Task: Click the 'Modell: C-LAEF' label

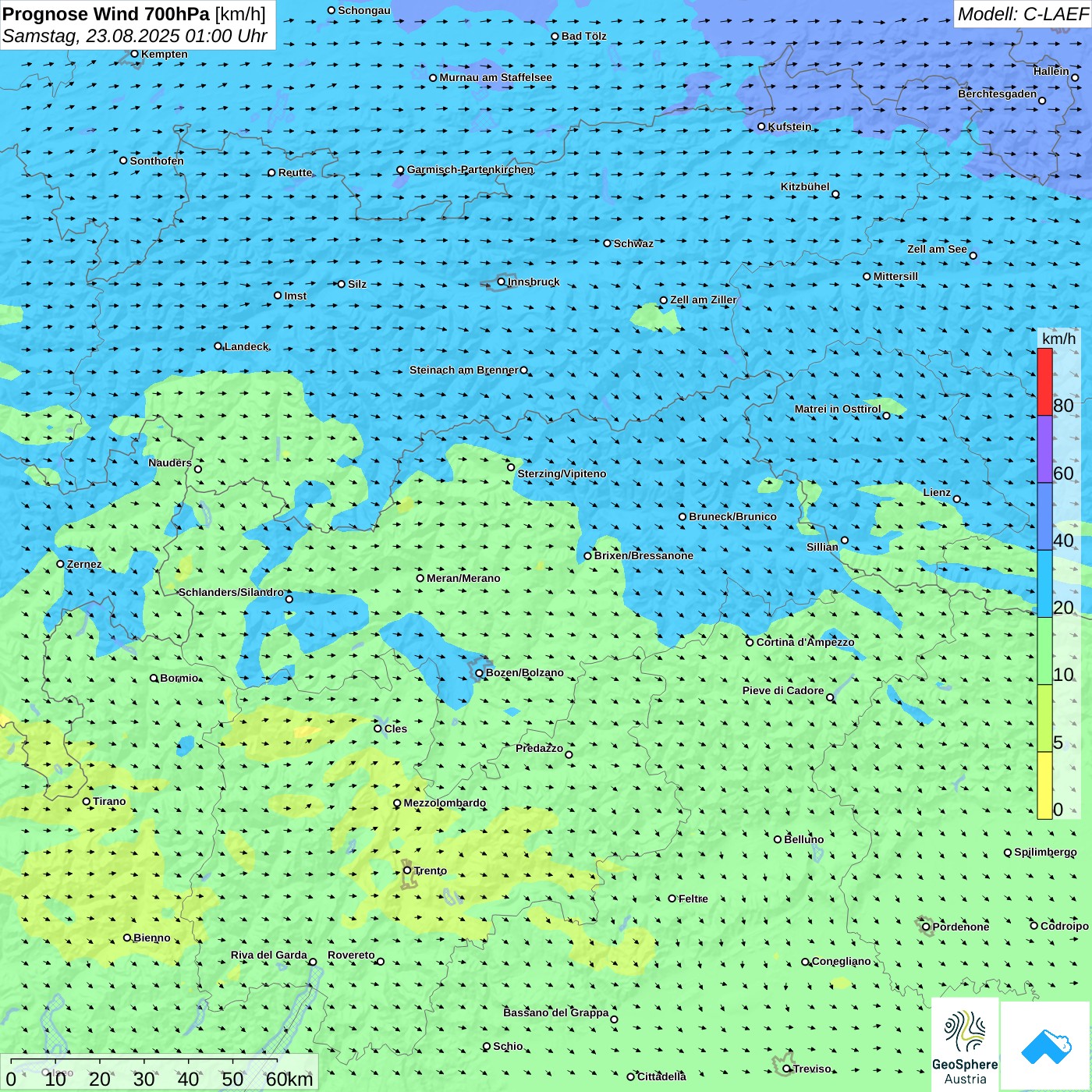Action: coord(1023,14)
